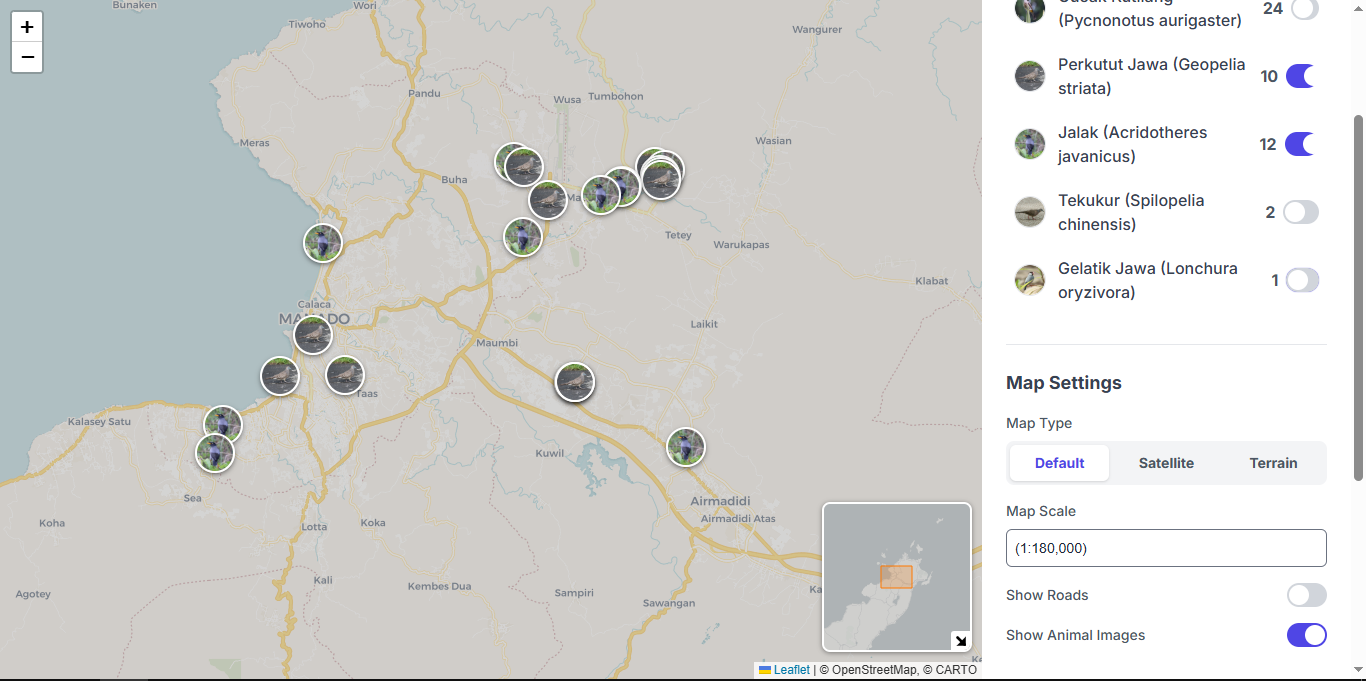Turn on the Show Roads switch

click(x=1306, y=595)
